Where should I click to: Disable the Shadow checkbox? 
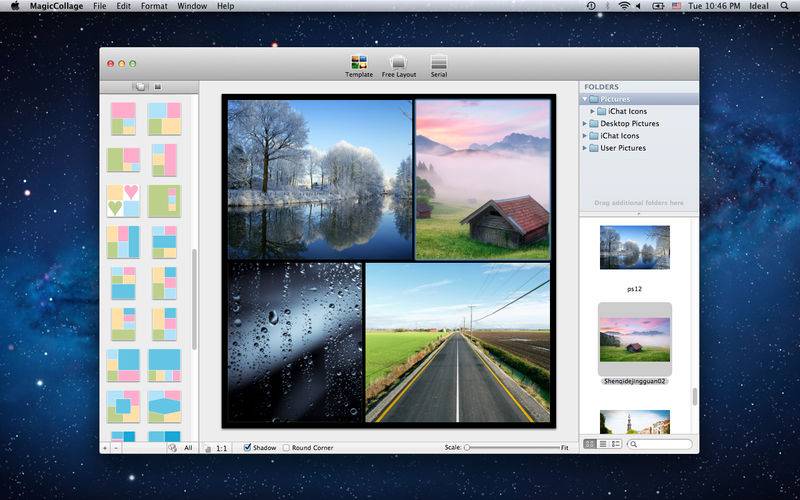click(x=247, y=447)
